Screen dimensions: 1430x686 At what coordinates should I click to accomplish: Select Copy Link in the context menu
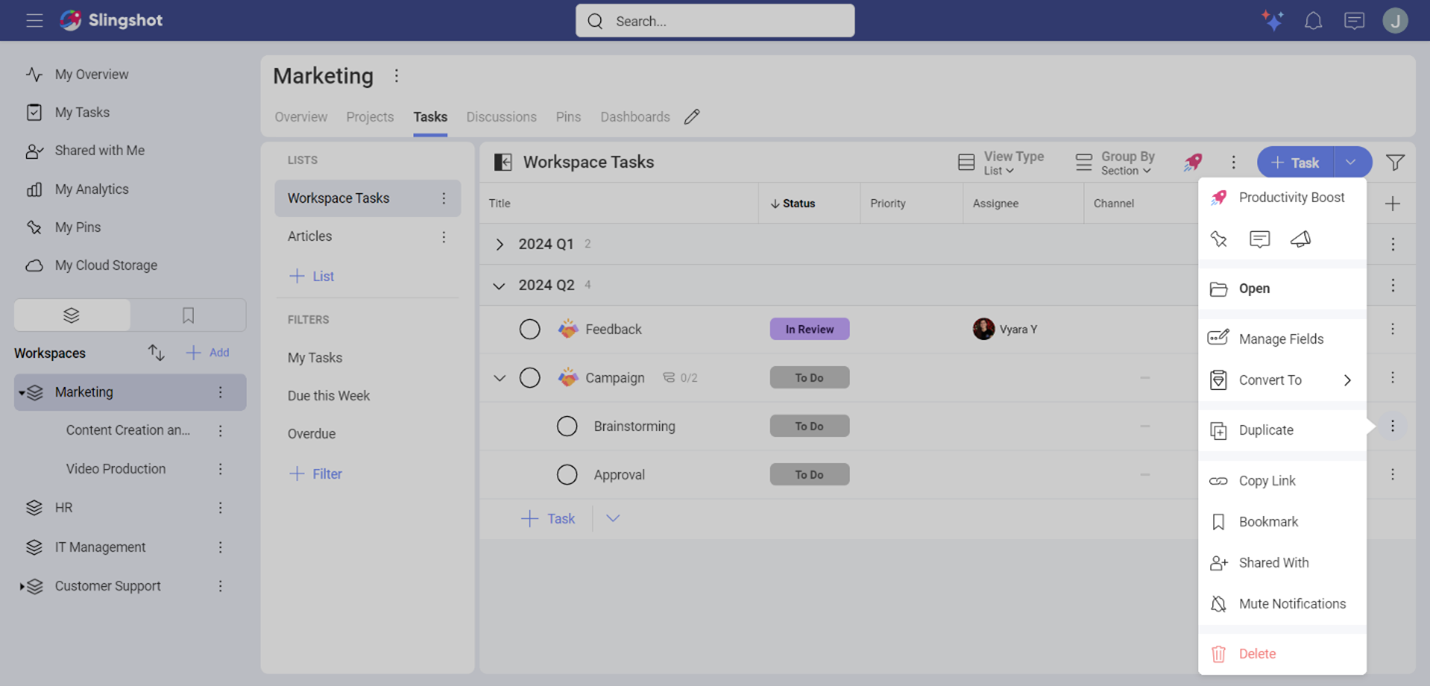pyautogui.click(x=1282, y=481)
